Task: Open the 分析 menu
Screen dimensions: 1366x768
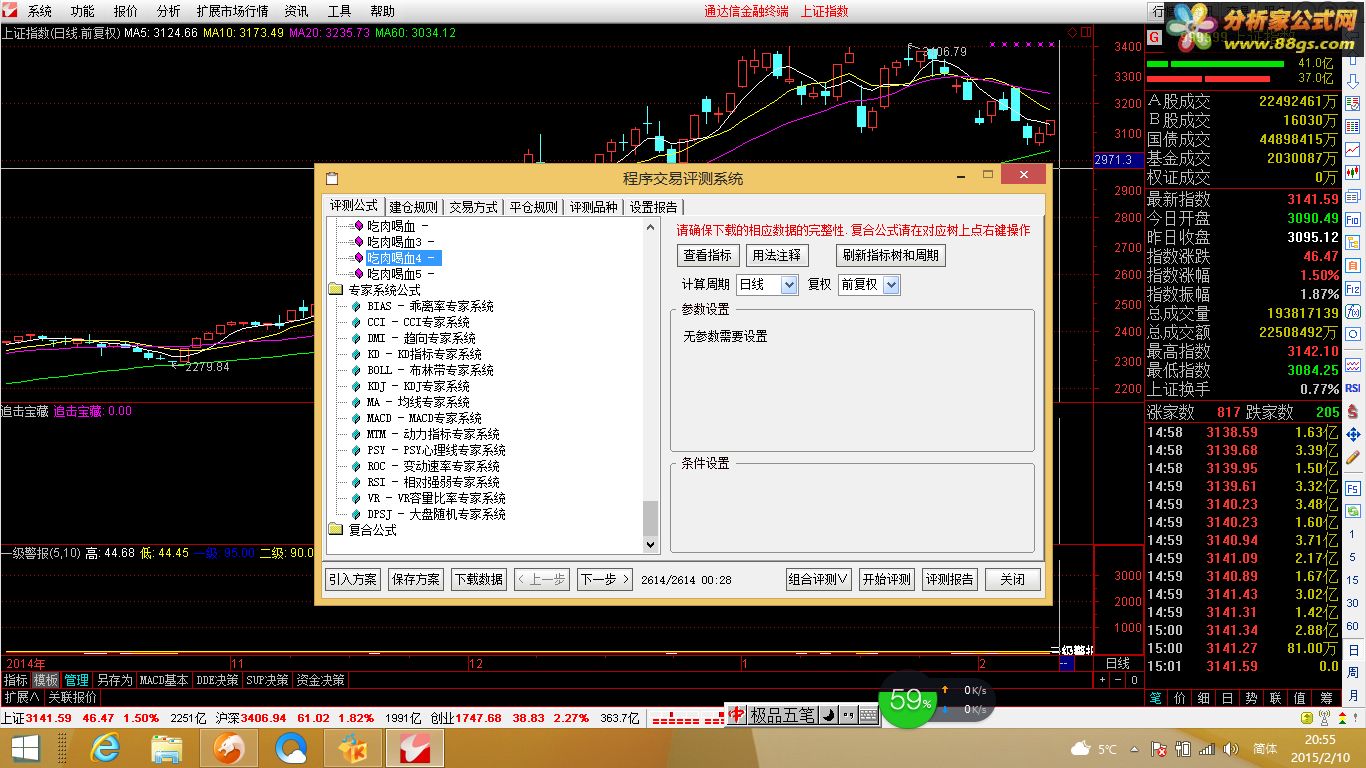Action: coord(168,11)
